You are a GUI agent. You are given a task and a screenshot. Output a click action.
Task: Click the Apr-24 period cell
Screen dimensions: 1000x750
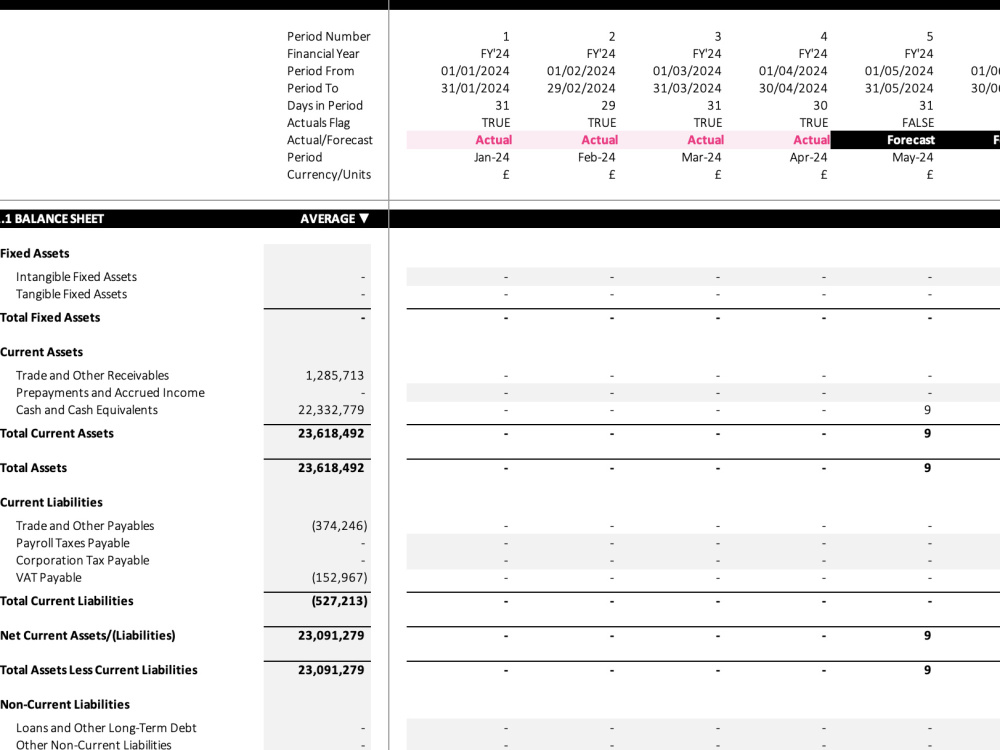click(809, 158)
